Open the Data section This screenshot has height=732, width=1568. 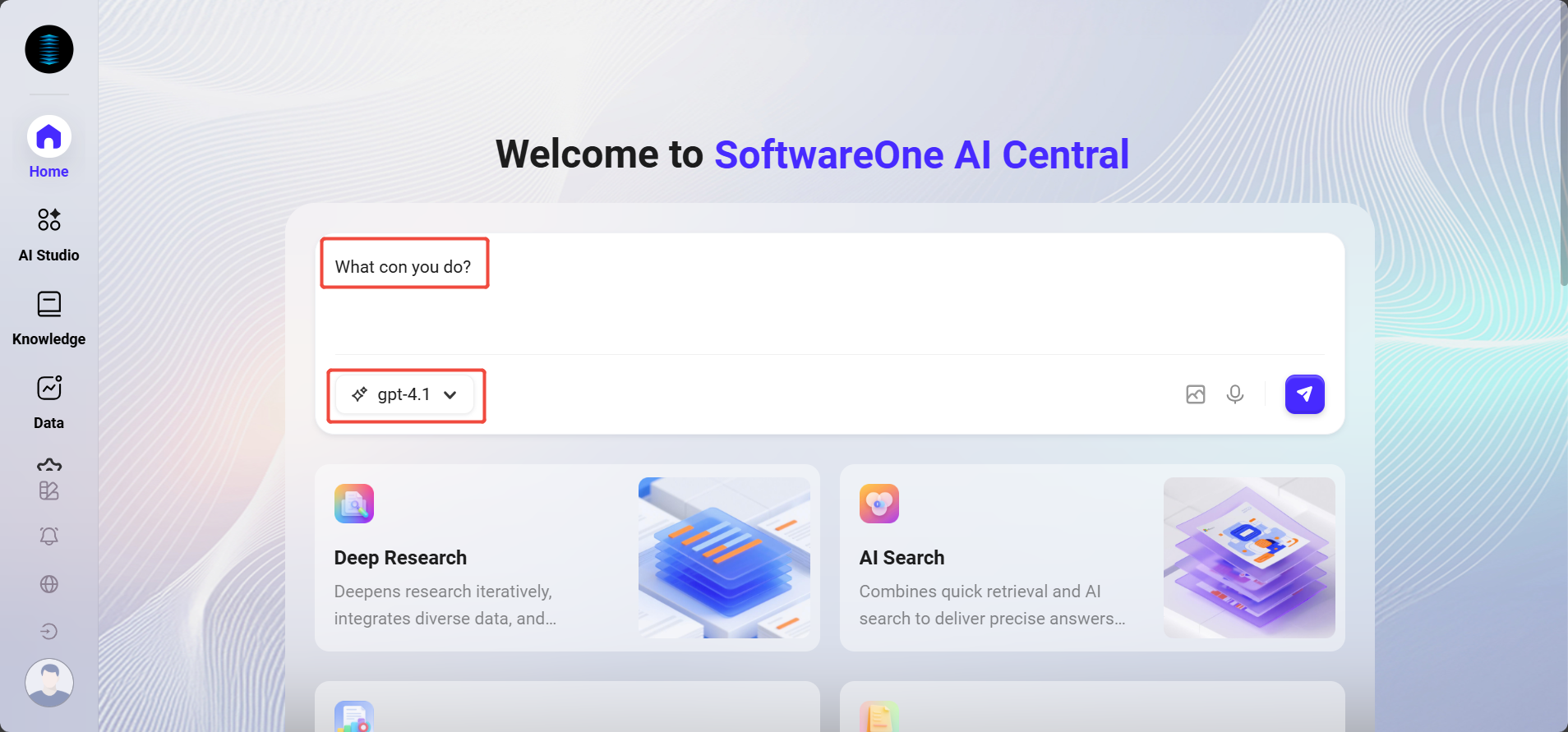click(48, 402)
